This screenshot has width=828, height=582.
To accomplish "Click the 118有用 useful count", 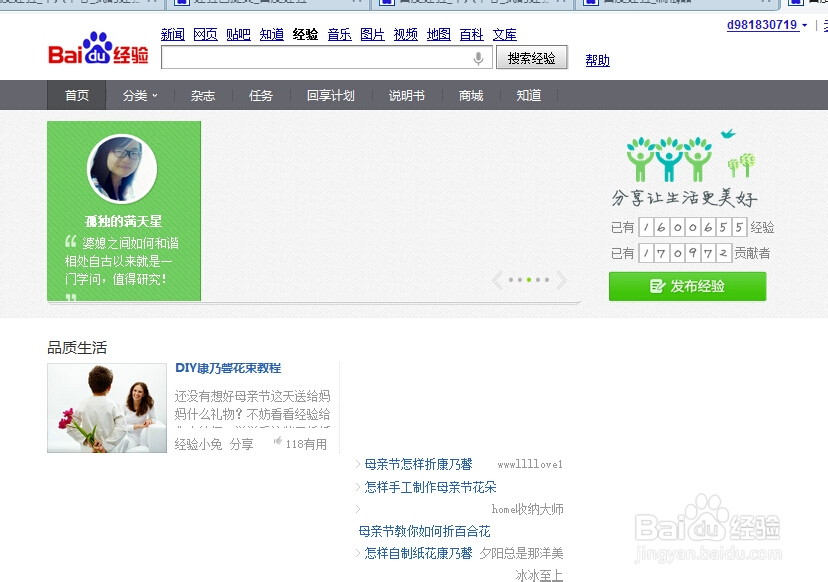I will point(306,444).
